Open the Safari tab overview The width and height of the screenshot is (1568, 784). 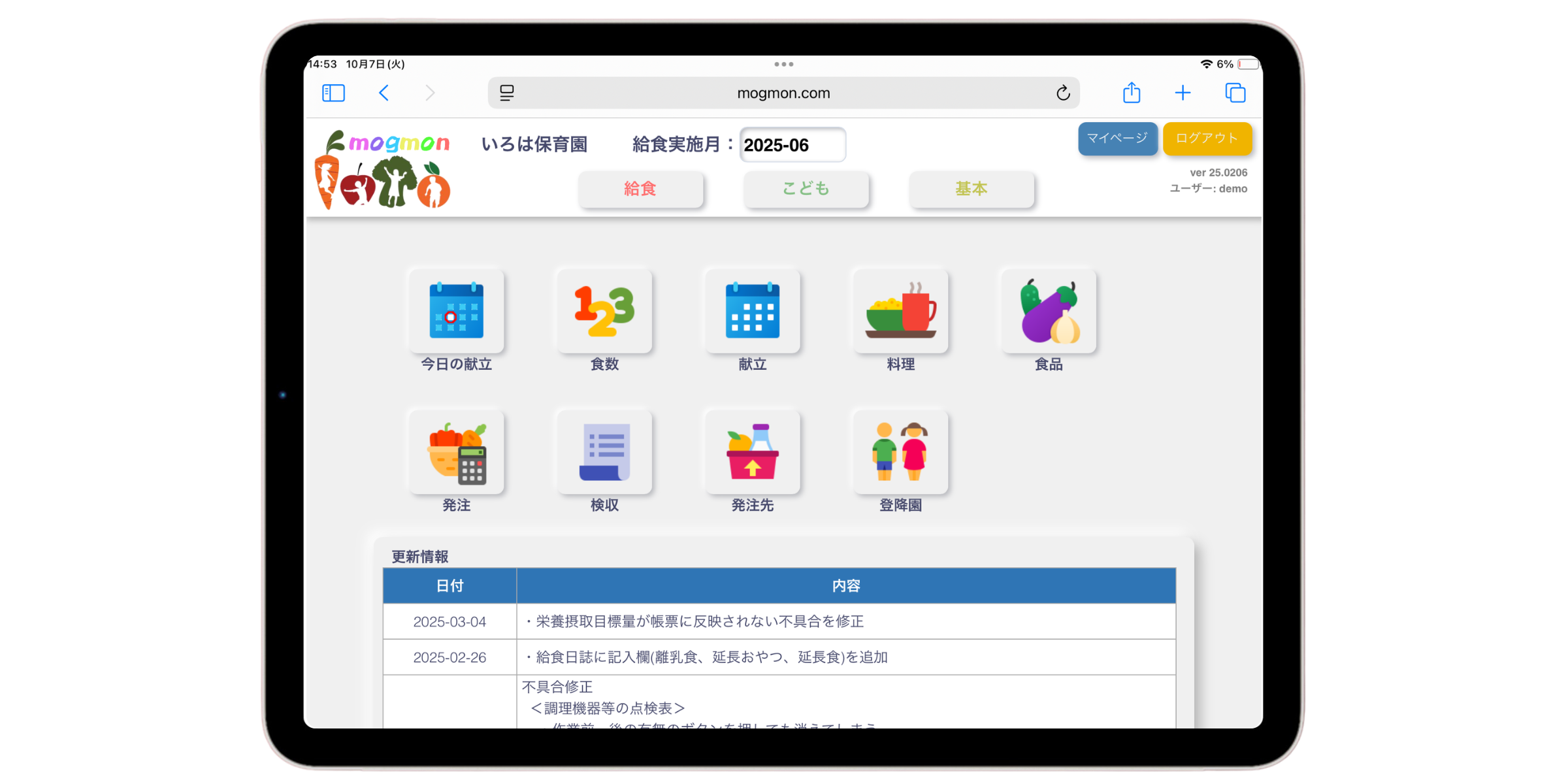point(1235,93)
